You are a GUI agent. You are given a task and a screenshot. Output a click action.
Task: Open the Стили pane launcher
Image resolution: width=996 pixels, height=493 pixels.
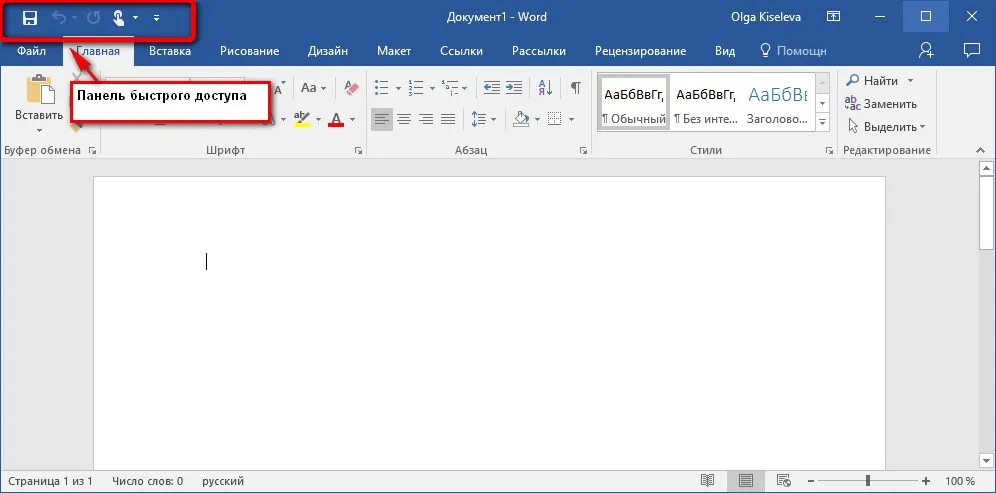coord(829,151)
